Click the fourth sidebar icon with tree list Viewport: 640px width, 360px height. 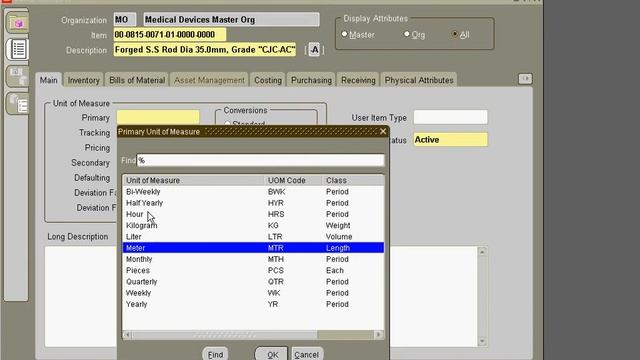tap(18, 103)
